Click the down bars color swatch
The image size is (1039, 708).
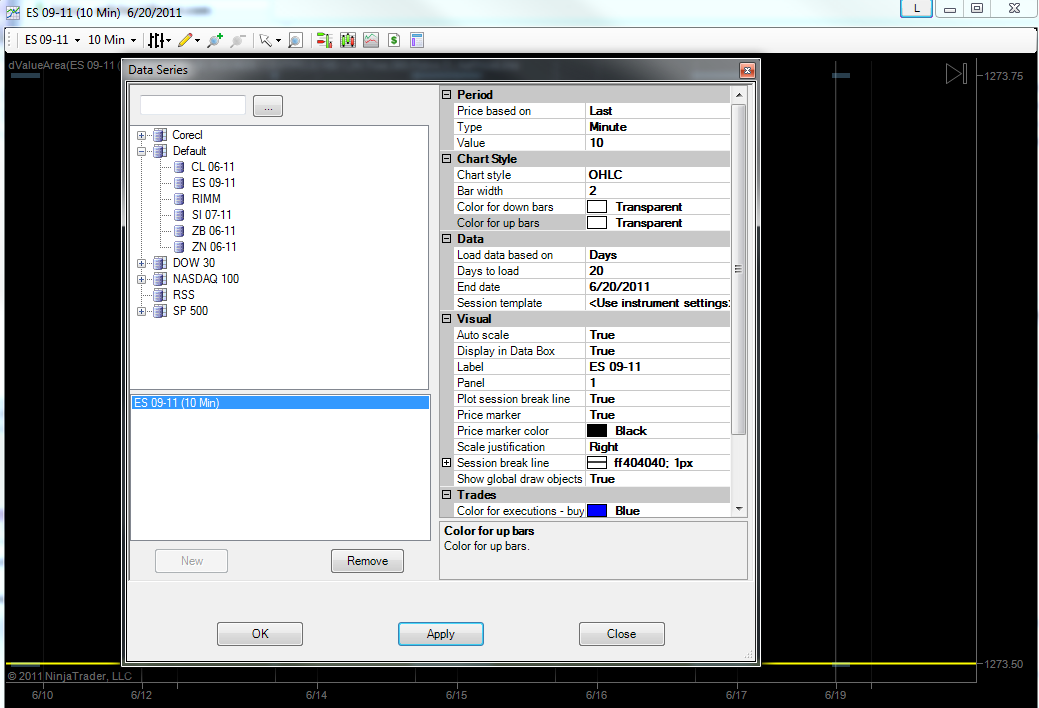click(597, 207)
